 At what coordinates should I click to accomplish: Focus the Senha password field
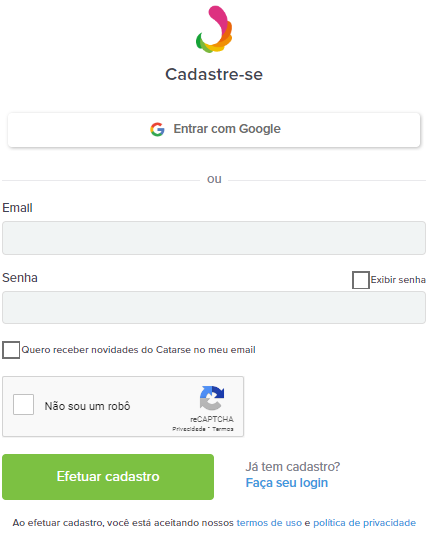pos(214,307)
